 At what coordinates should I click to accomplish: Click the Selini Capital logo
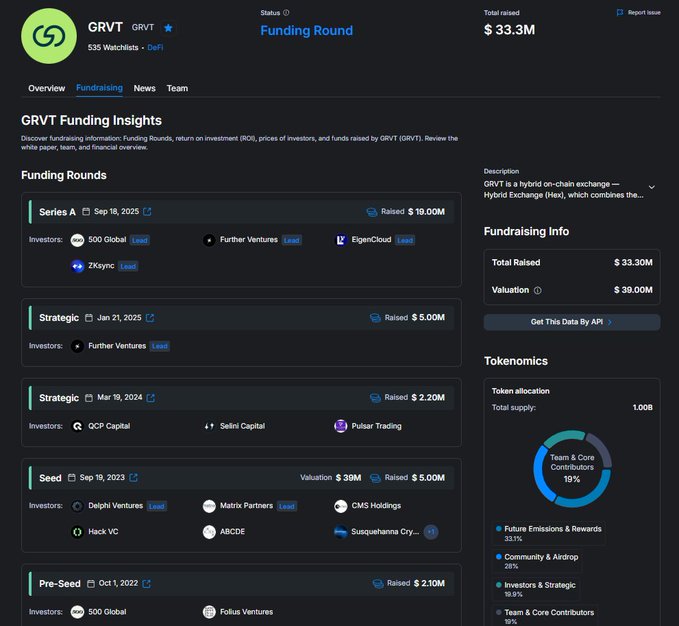pyautogui.click(x=209, y=426)
